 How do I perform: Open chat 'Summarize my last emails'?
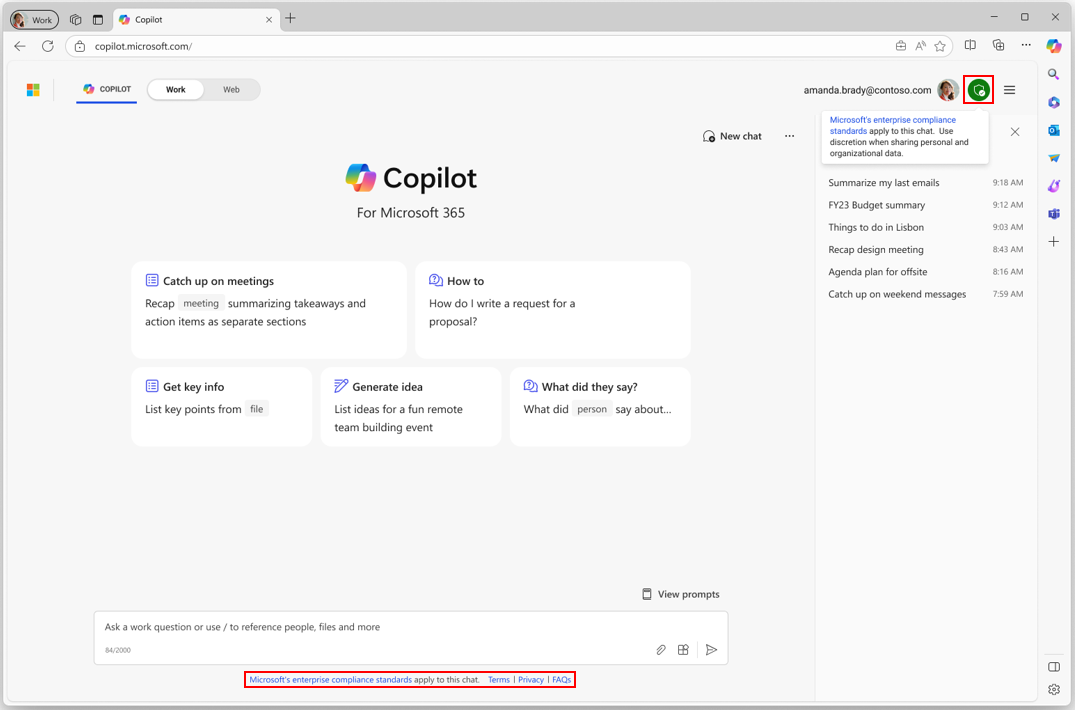(x=926, y=183)
